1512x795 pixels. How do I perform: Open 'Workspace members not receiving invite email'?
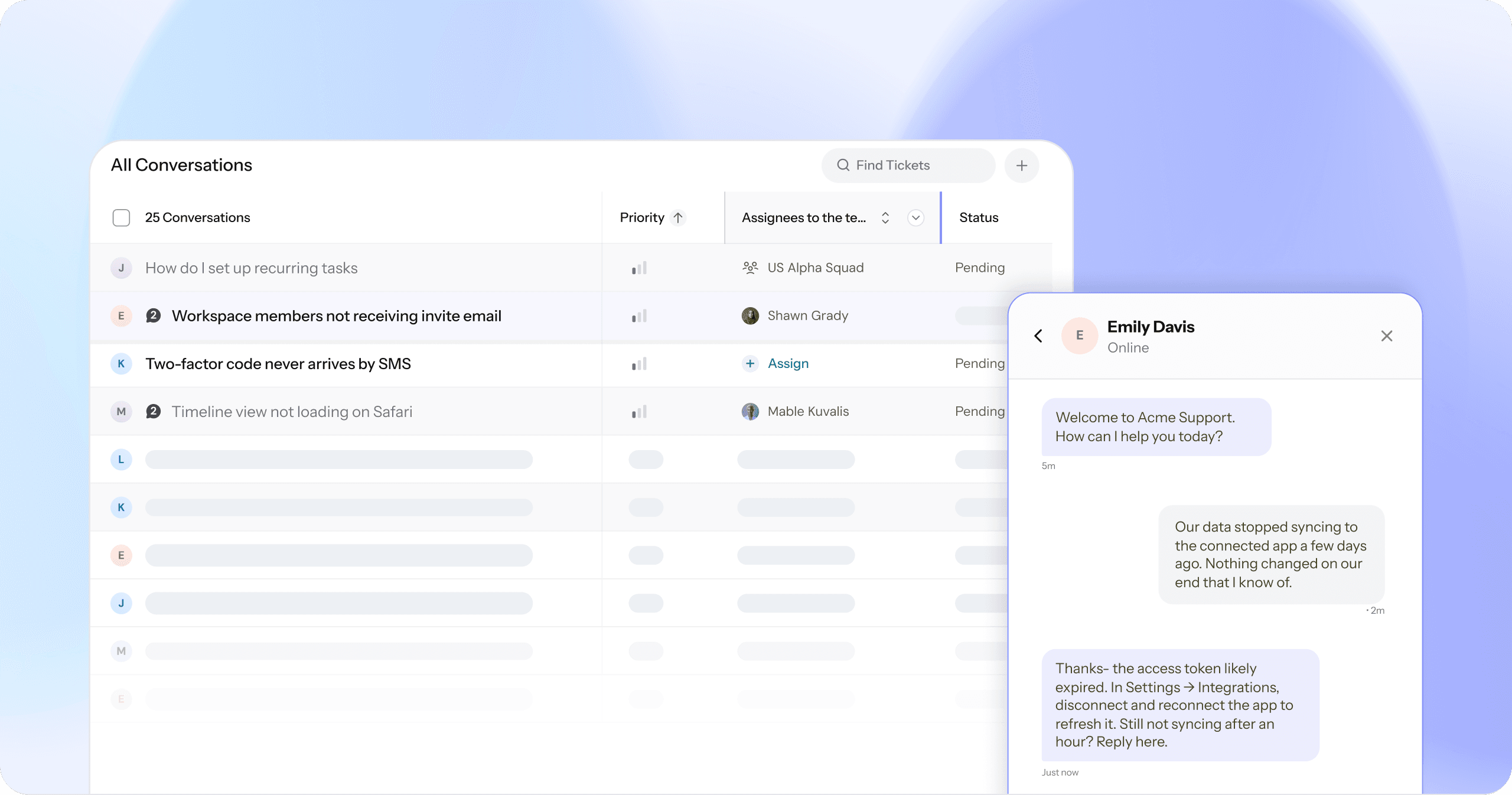coord(337,316)
